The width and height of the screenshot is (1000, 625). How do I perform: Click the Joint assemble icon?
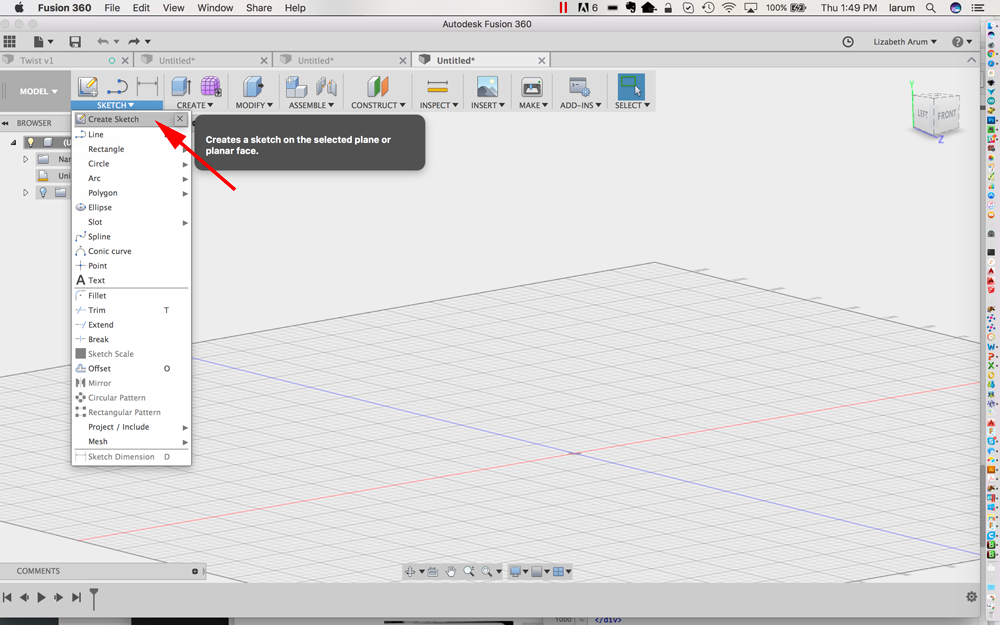[x=326, y=87]
